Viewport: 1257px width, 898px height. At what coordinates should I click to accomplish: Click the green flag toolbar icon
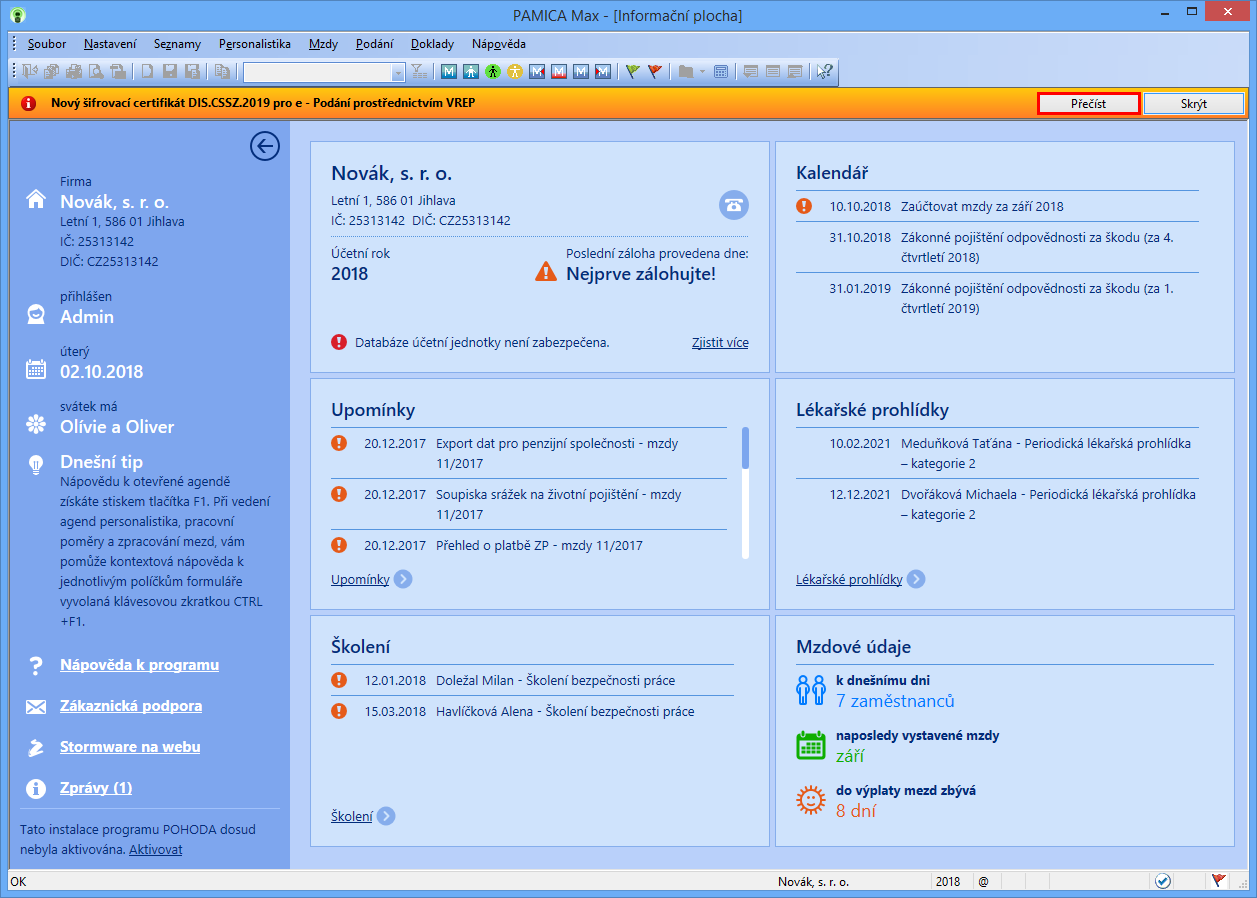click(x=632, y=72)
